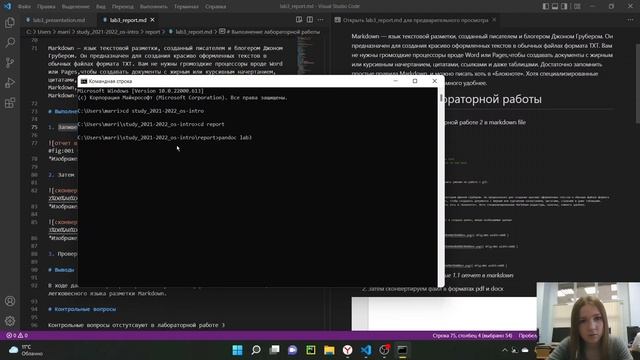The width and height of the screenshot is (640, 360).
Task: Open the Выполнить menu
Action: [153, 7]
